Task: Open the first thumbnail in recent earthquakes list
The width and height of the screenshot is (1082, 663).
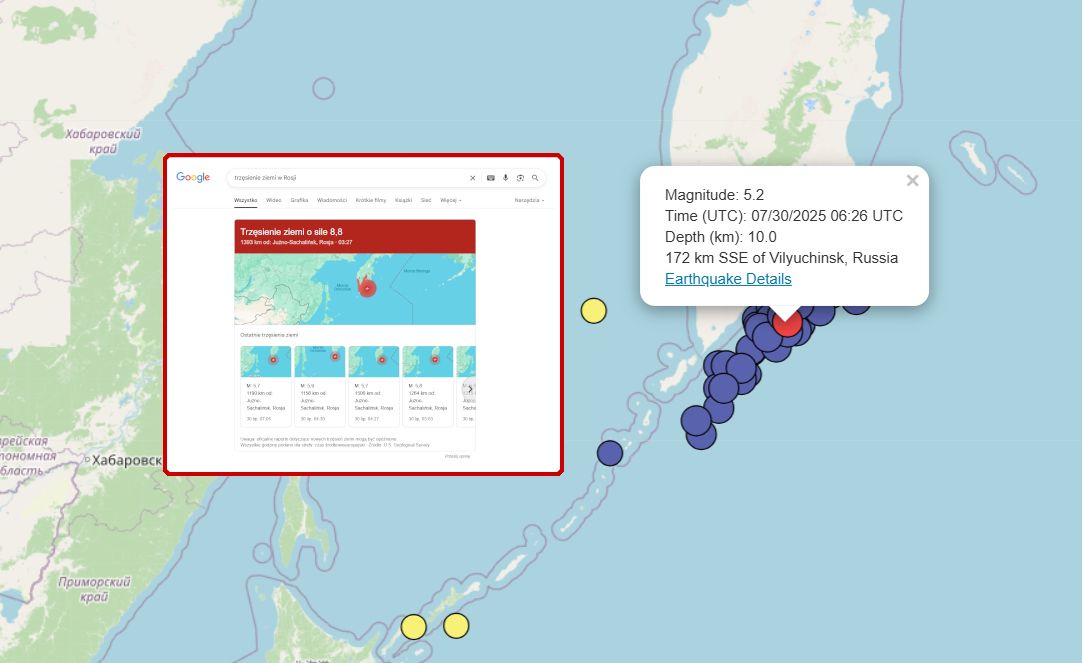Action: [266, 362]
